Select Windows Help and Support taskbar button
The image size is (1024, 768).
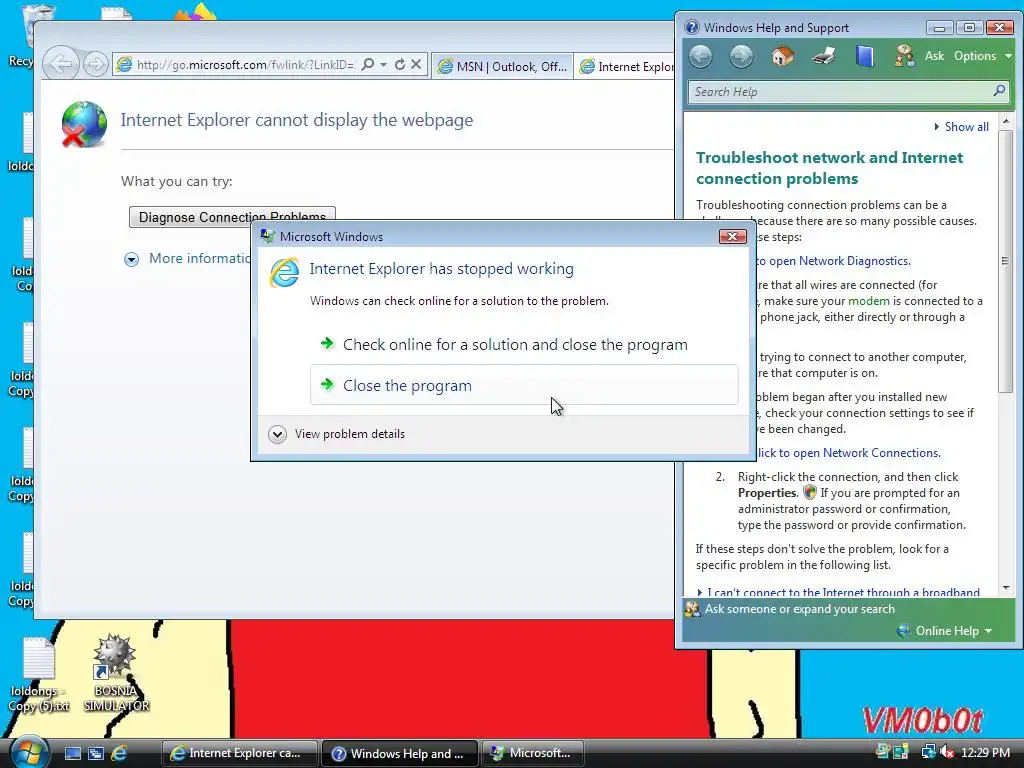400,753
